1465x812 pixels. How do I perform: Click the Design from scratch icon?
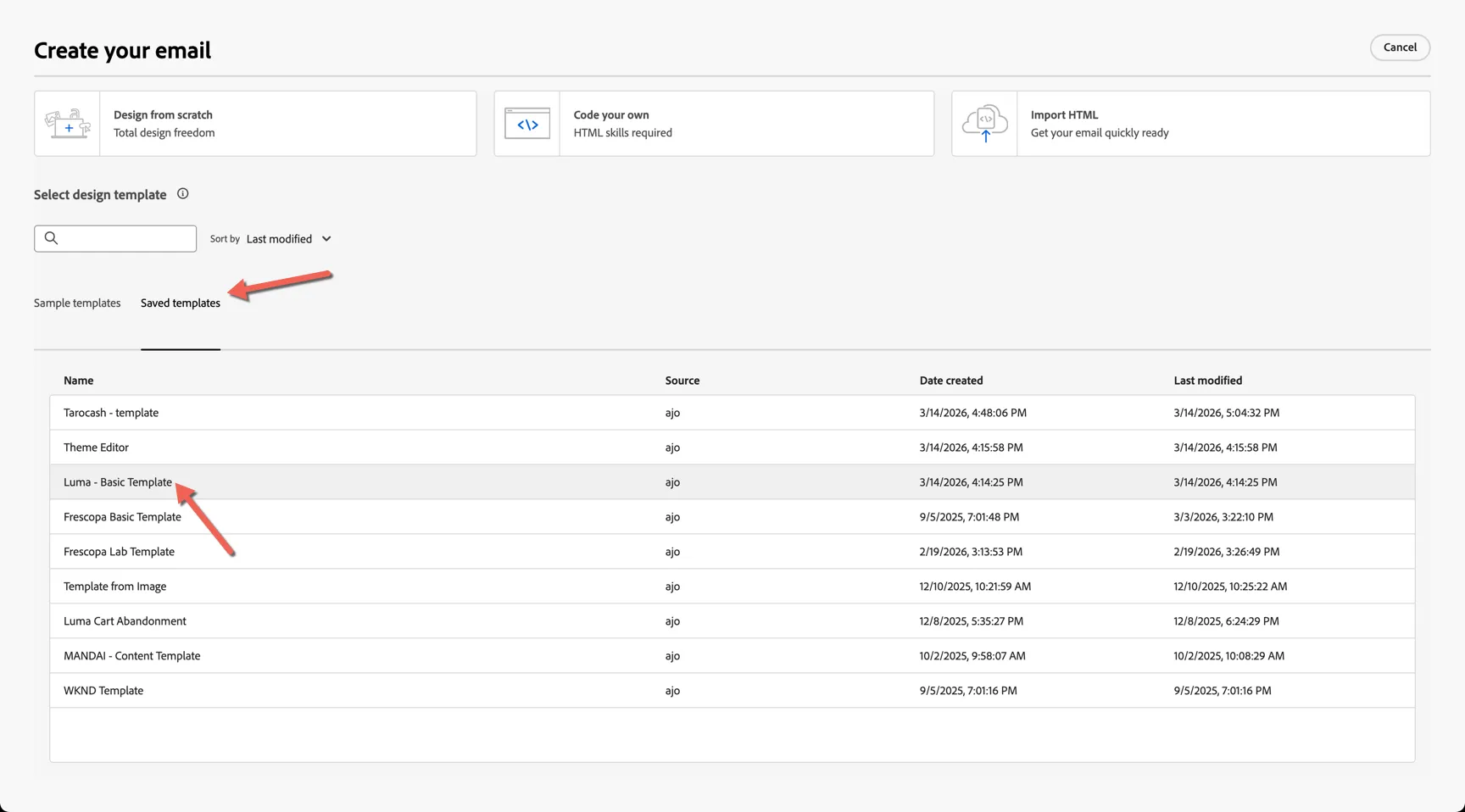68,124
